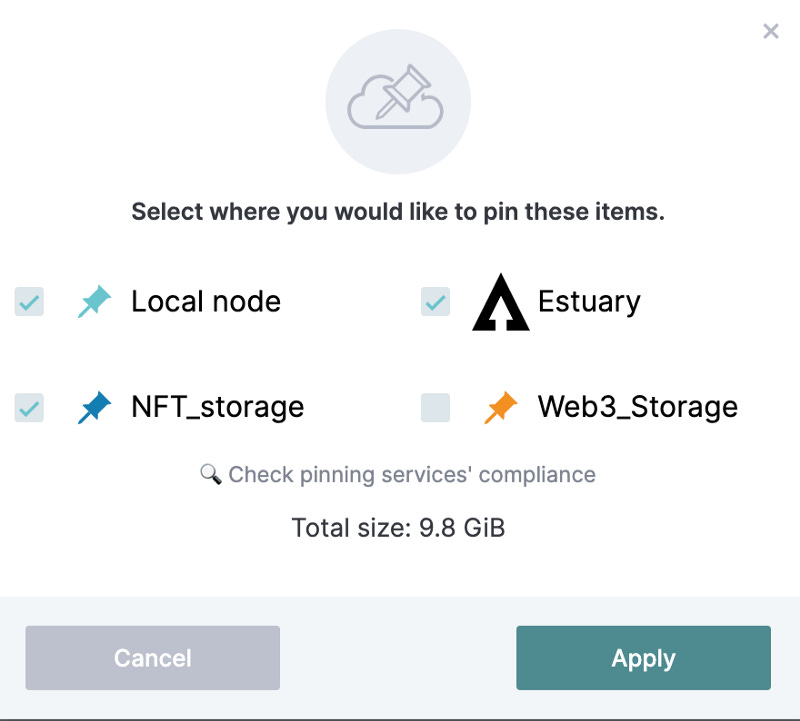This screenshot has width=800, height=721.
Task: Click the Total size 9.8 GiB text
Action: pos(398,527)
